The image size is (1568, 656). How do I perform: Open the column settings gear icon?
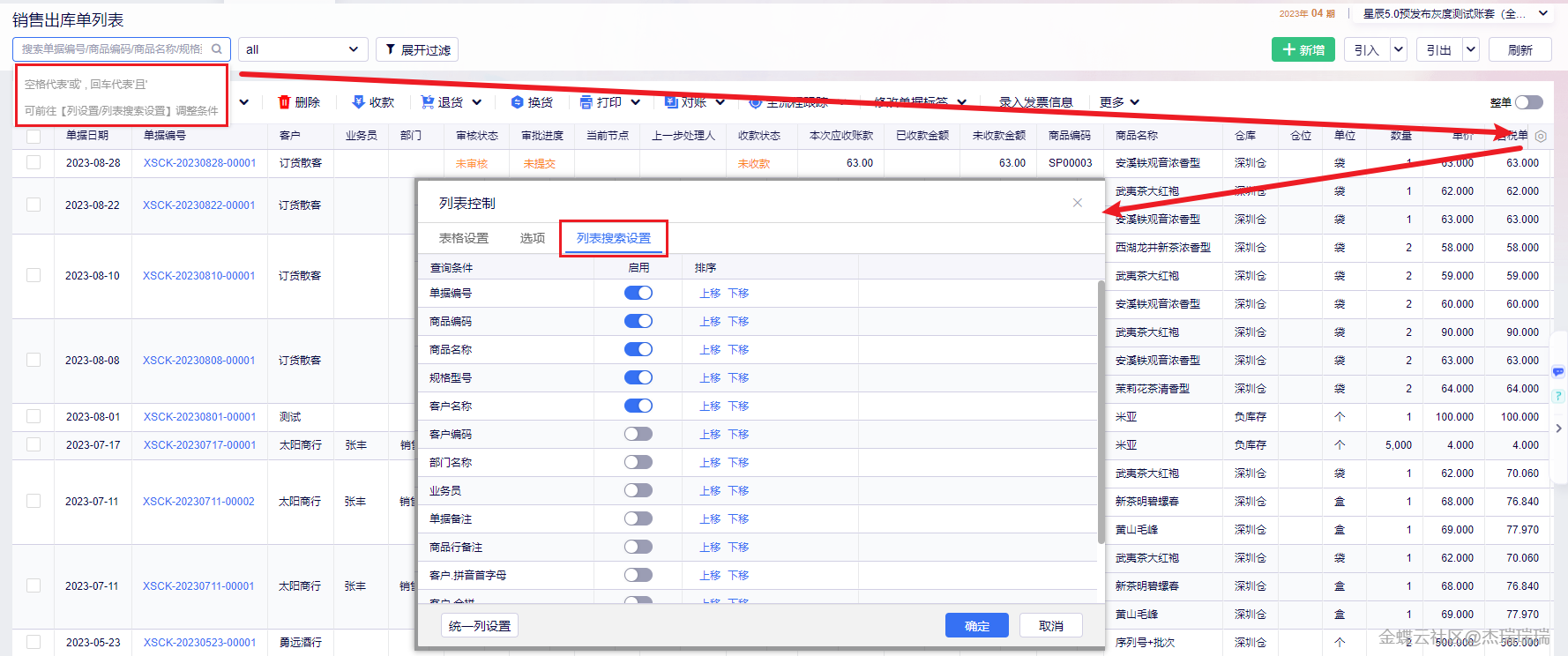point(1541,136)
